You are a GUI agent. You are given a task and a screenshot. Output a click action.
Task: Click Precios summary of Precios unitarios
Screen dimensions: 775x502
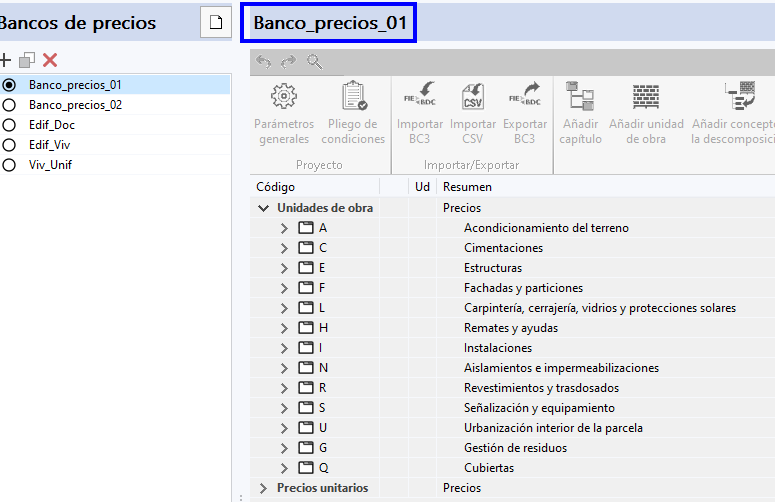(462, 488)
